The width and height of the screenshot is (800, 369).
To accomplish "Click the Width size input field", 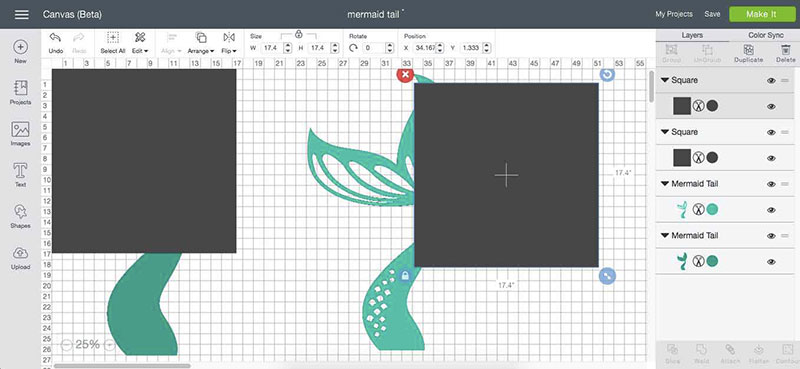I will [x=272, y=48].
